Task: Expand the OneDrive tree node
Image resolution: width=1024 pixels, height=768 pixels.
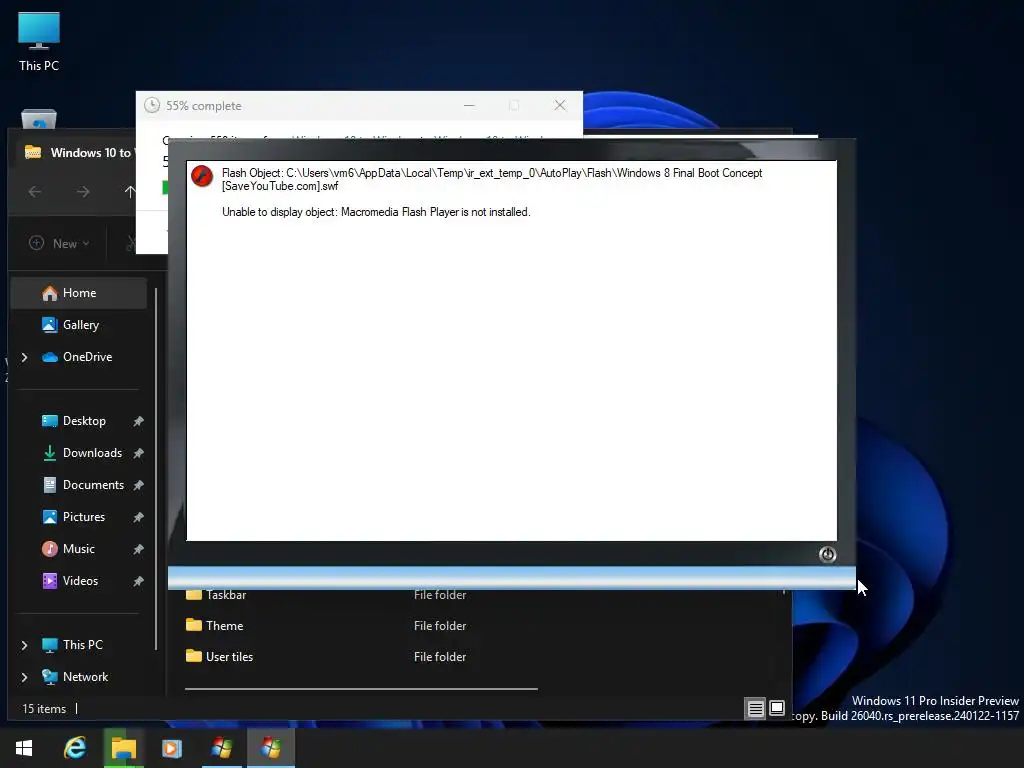Action: click(x=24, y=357)
